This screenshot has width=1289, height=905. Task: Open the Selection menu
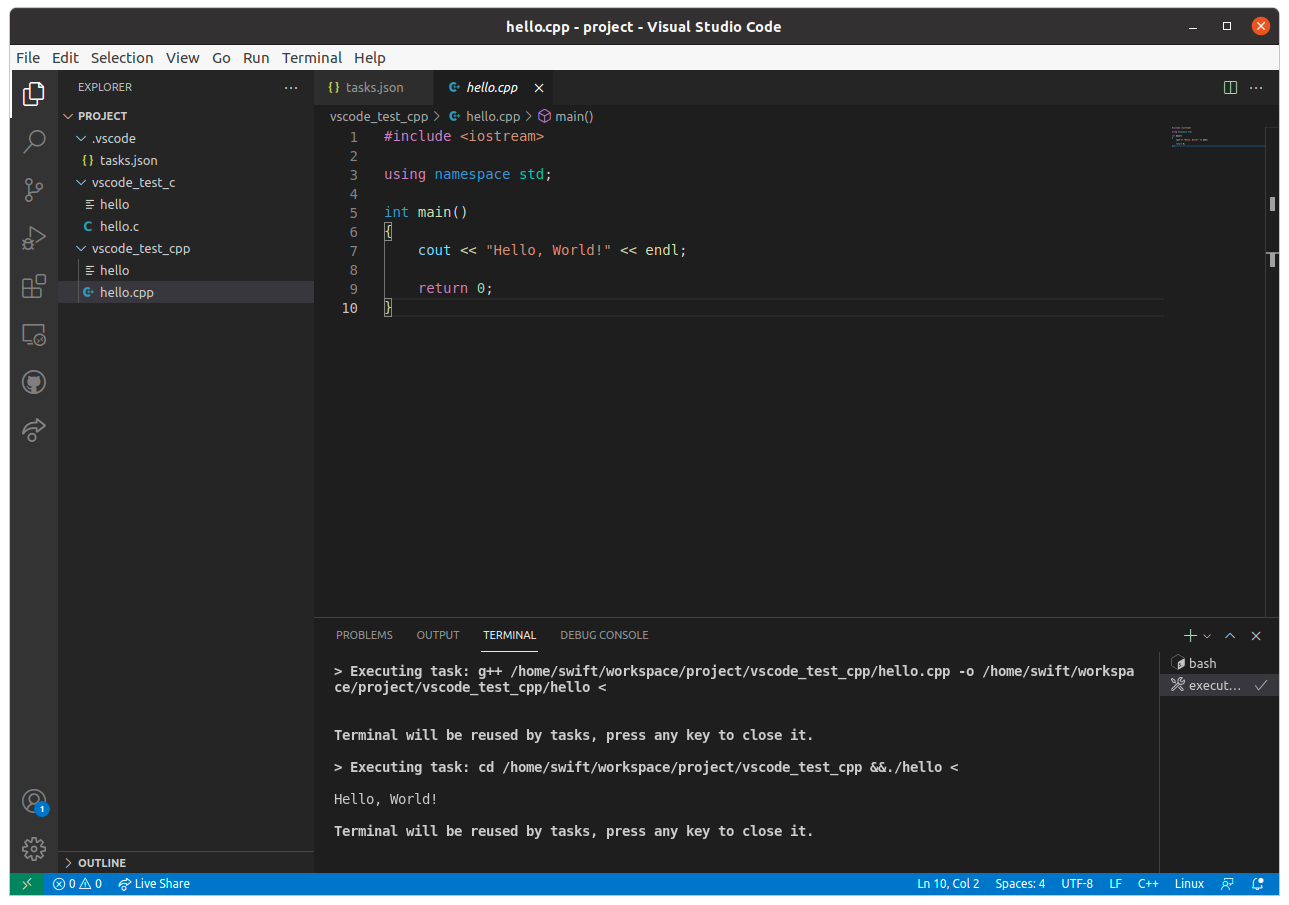[x=122, y=58]
